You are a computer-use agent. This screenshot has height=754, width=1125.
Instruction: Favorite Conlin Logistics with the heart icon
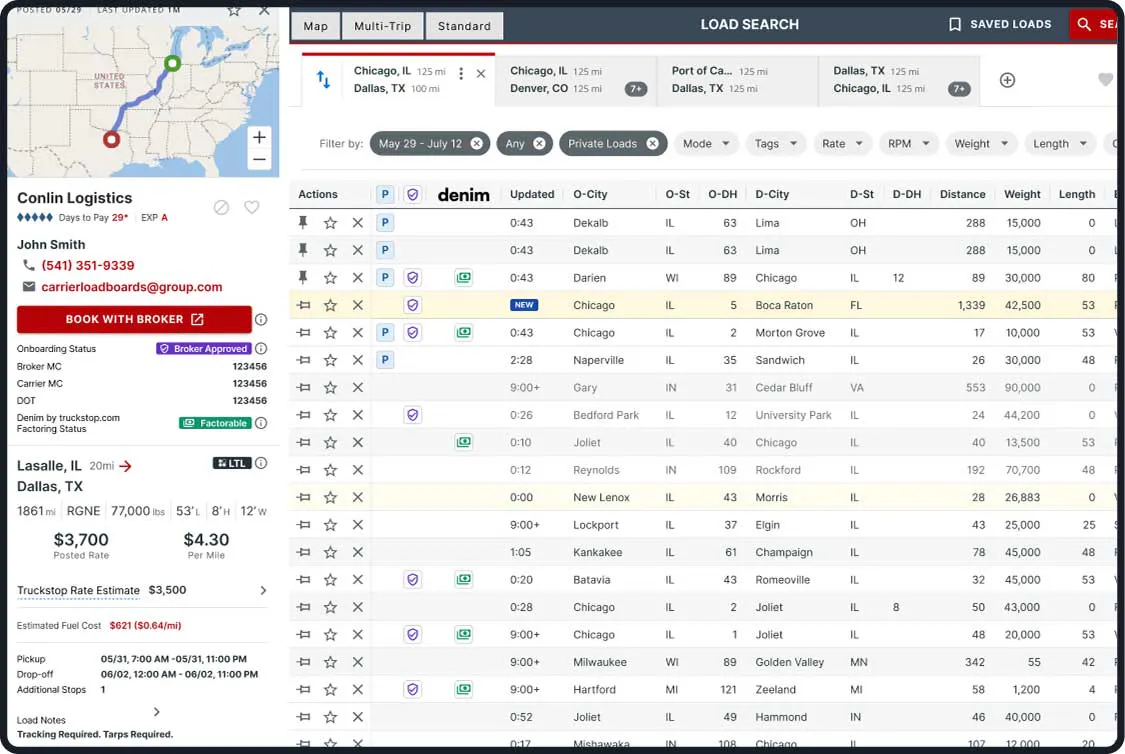pyautogui.click(x=251, y=207)
